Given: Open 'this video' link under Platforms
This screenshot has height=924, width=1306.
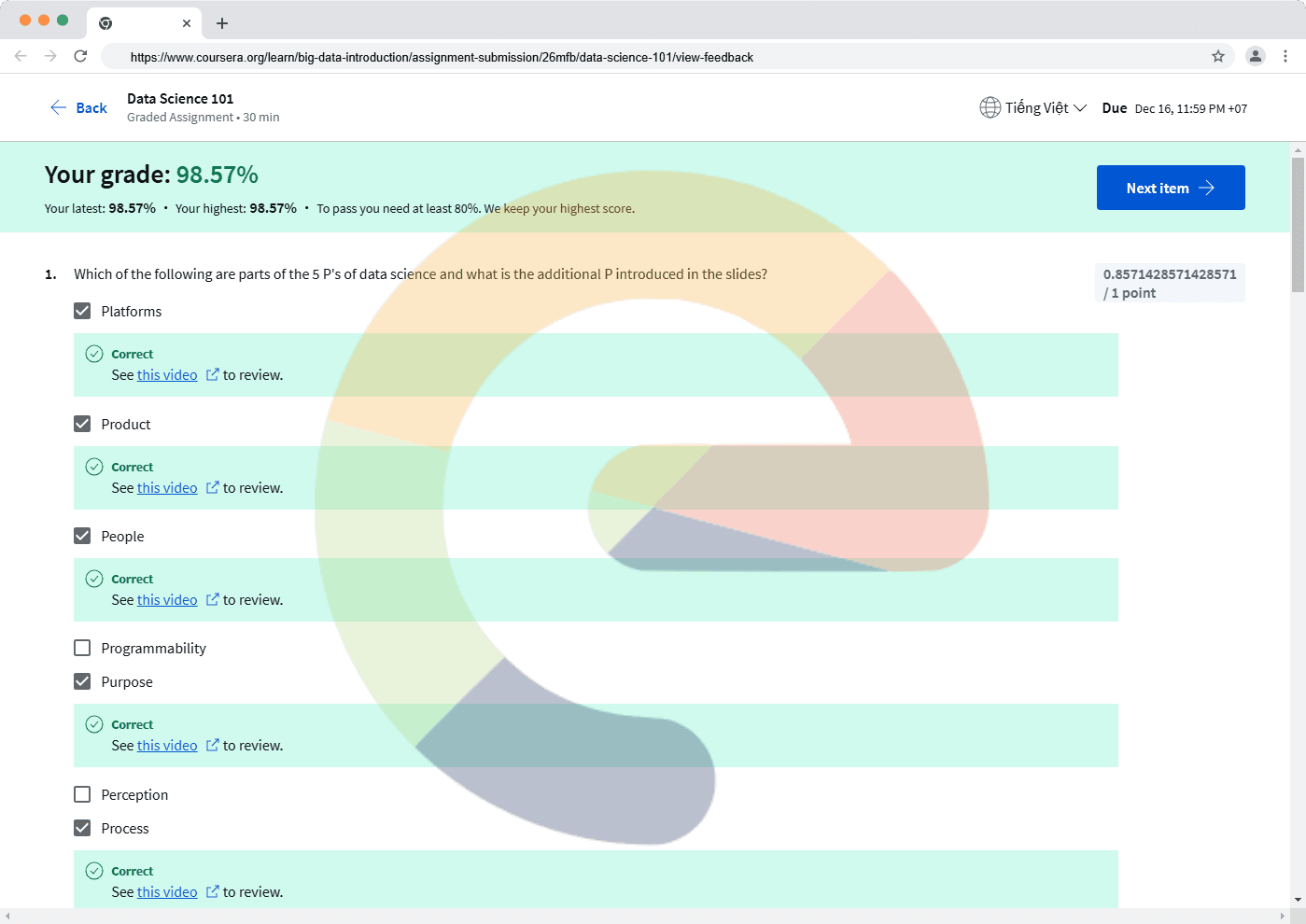Looking at the screenshot, I should pyautogui.click(x=167, y=375).
